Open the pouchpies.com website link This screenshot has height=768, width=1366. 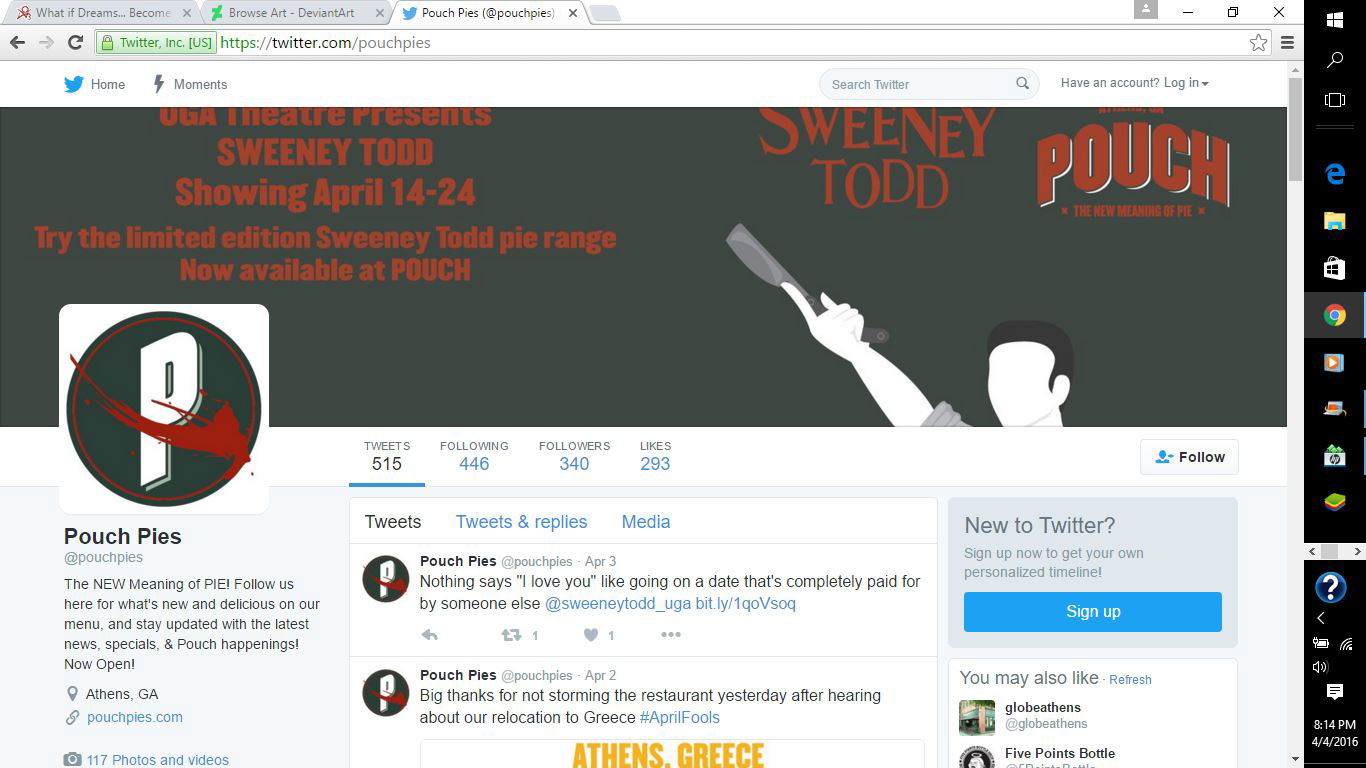click(x=135, y=717)
